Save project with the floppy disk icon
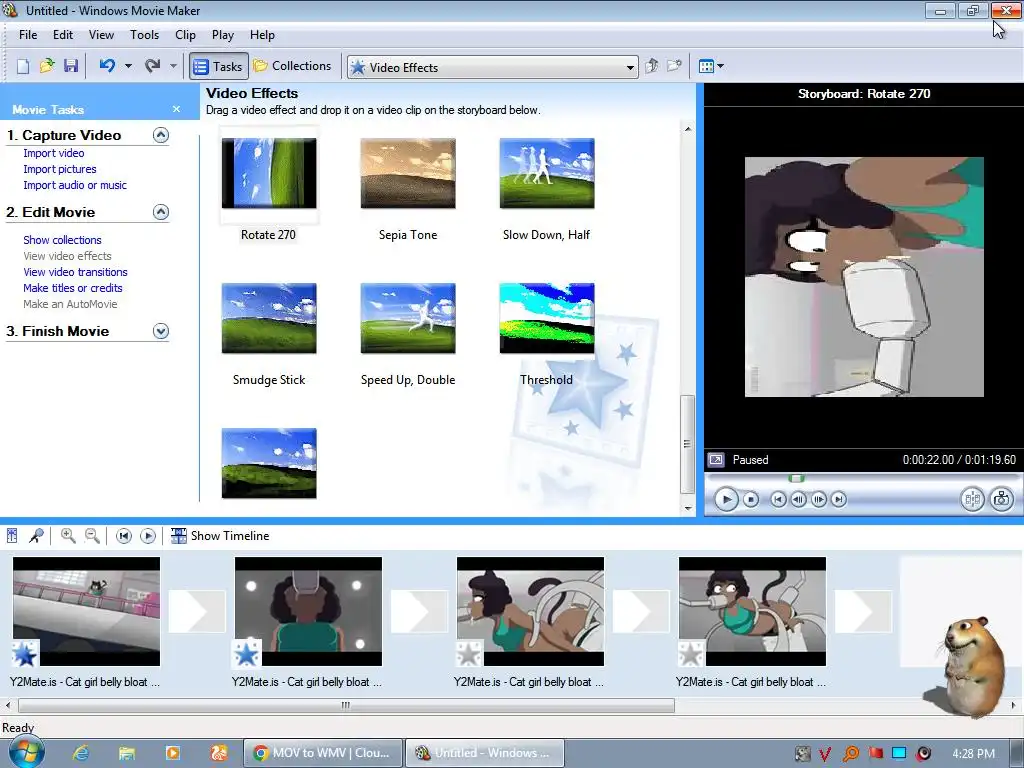The image size is (1024, 768). (71, 66)
